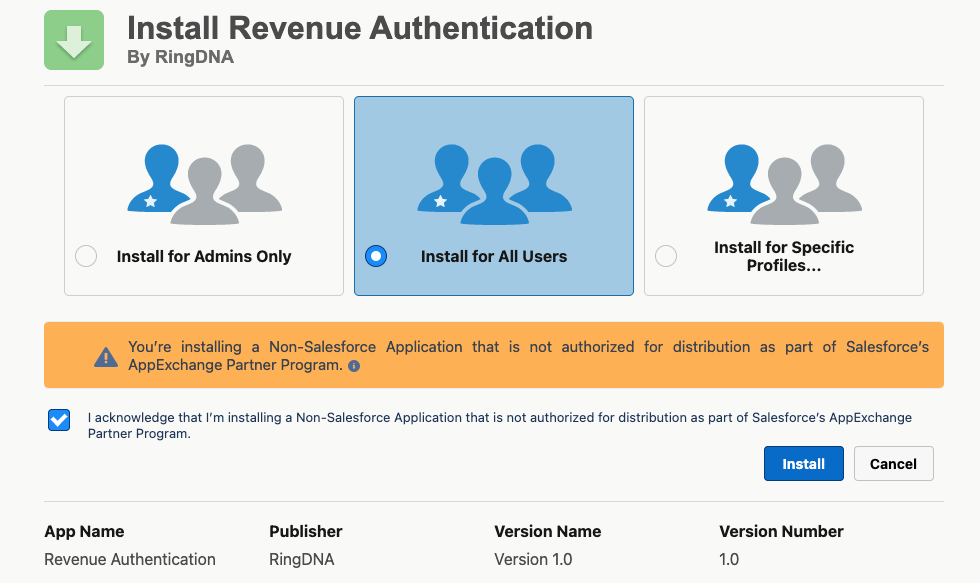
Task: Click the 'I acknowledge' statement text
Action: coord(500,425)
